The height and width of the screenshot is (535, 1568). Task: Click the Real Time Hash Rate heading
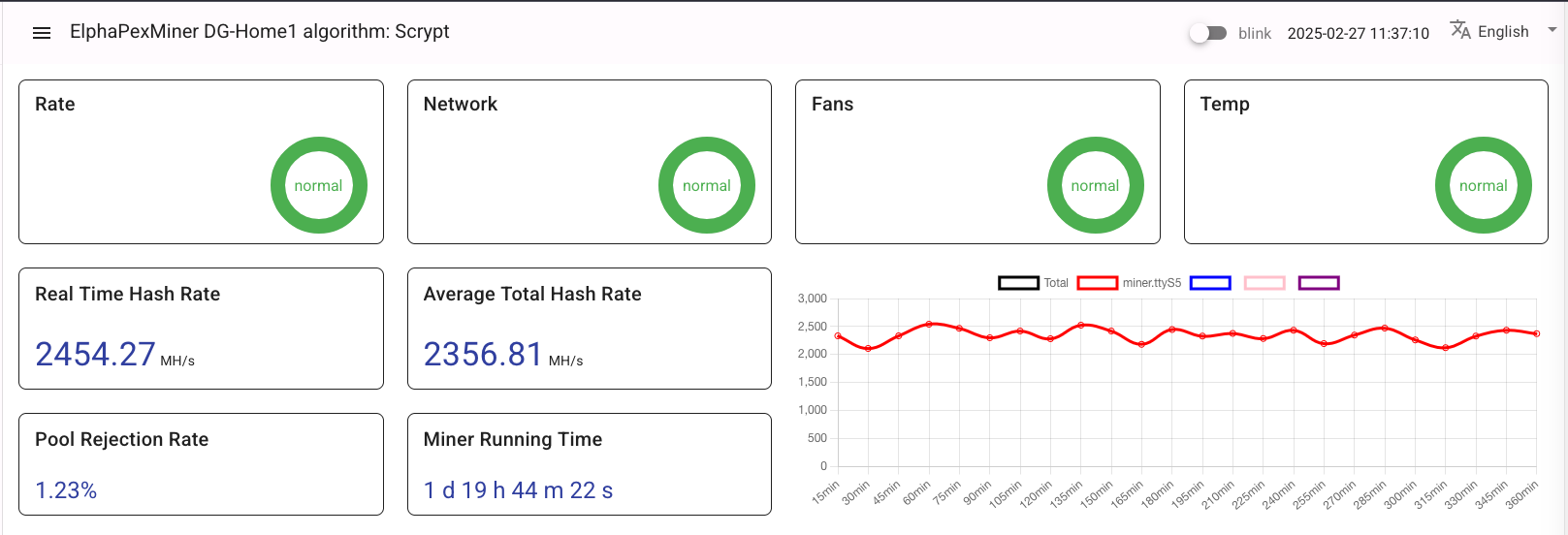[x=128, y=295]
